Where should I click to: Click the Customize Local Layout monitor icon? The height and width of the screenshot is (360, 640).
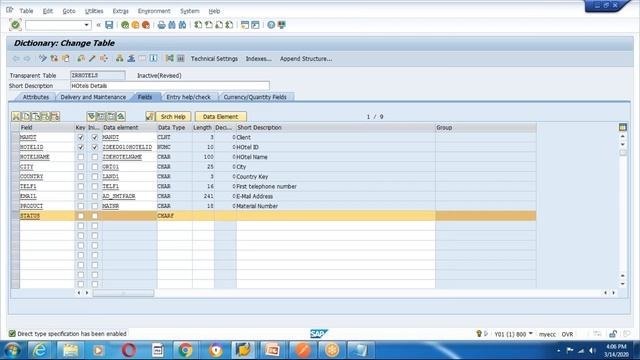click(282, 25)
